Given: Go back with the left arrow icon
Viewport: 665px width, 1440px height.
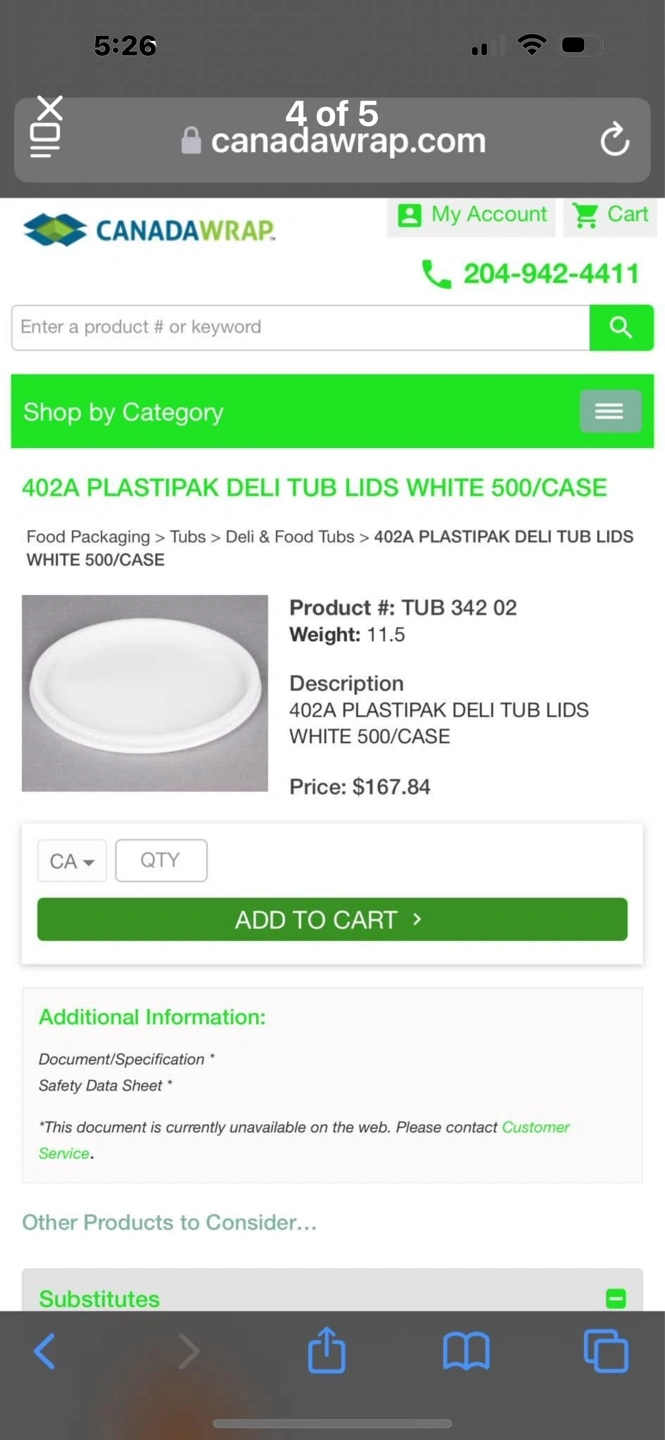Looking at the screenshot, I should pyautogui.click(x=45, y=1351).
